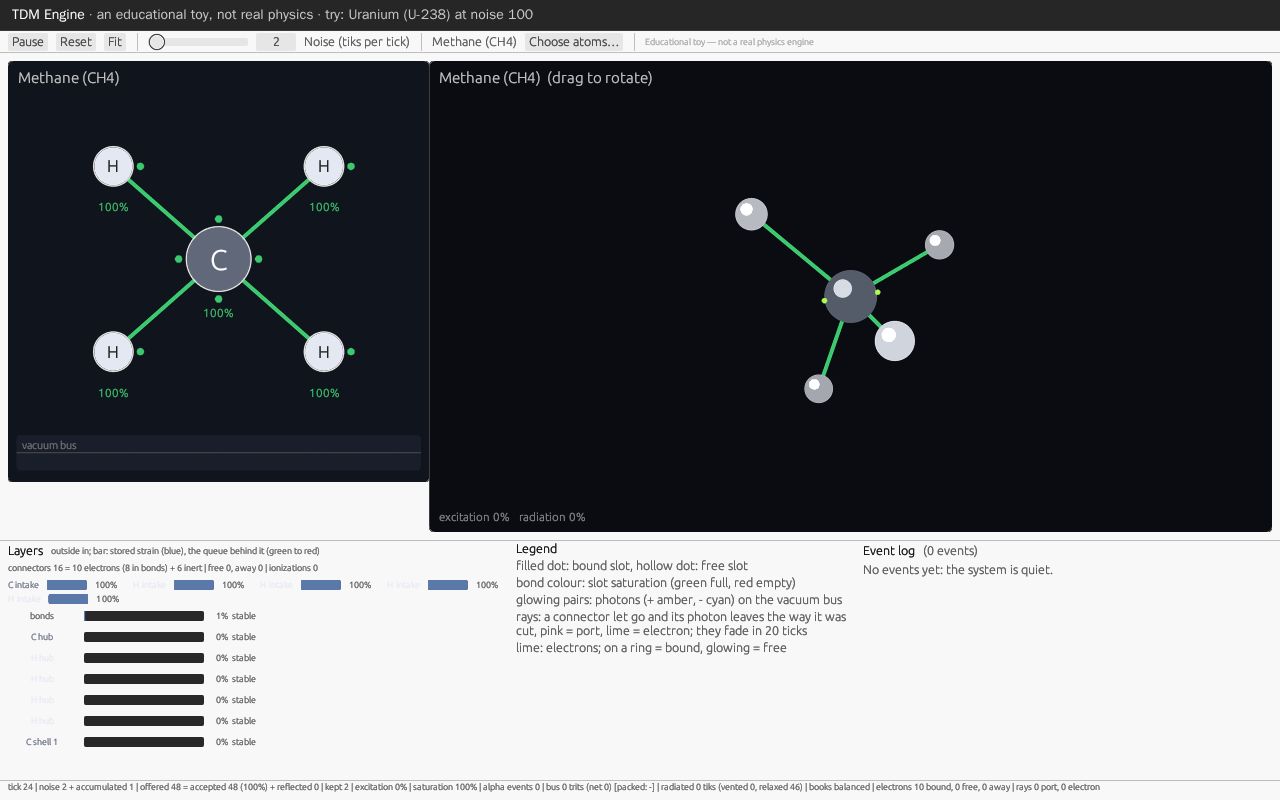This screenshot has height=800, width=1280.
Task: Click the Reset button
Action: 76,42
